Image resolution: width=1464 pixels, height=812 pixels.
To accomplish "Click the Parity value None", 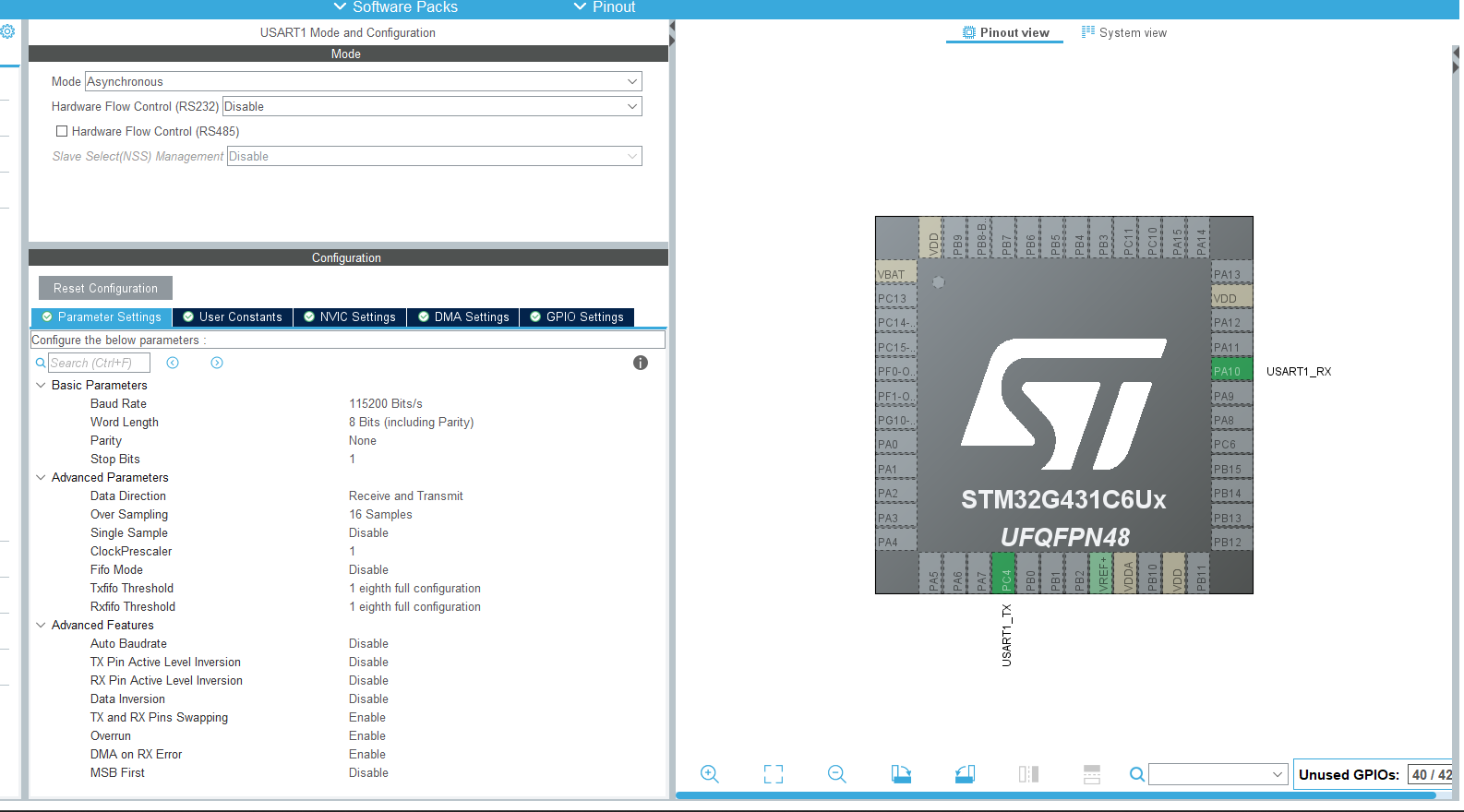I will 363,440.
